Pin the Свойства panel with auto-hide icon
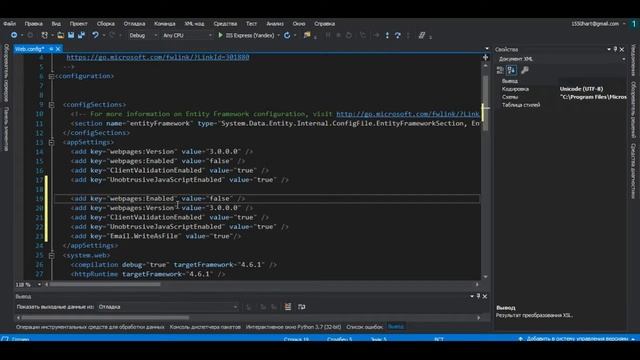The width and height of the screenshot is (640, 360). (x=616, y=49)
